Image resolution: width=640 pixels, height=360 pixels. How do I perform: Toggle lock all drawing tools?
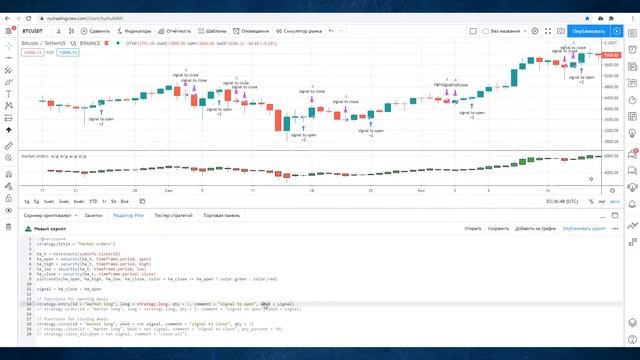(x=9, y=198)
